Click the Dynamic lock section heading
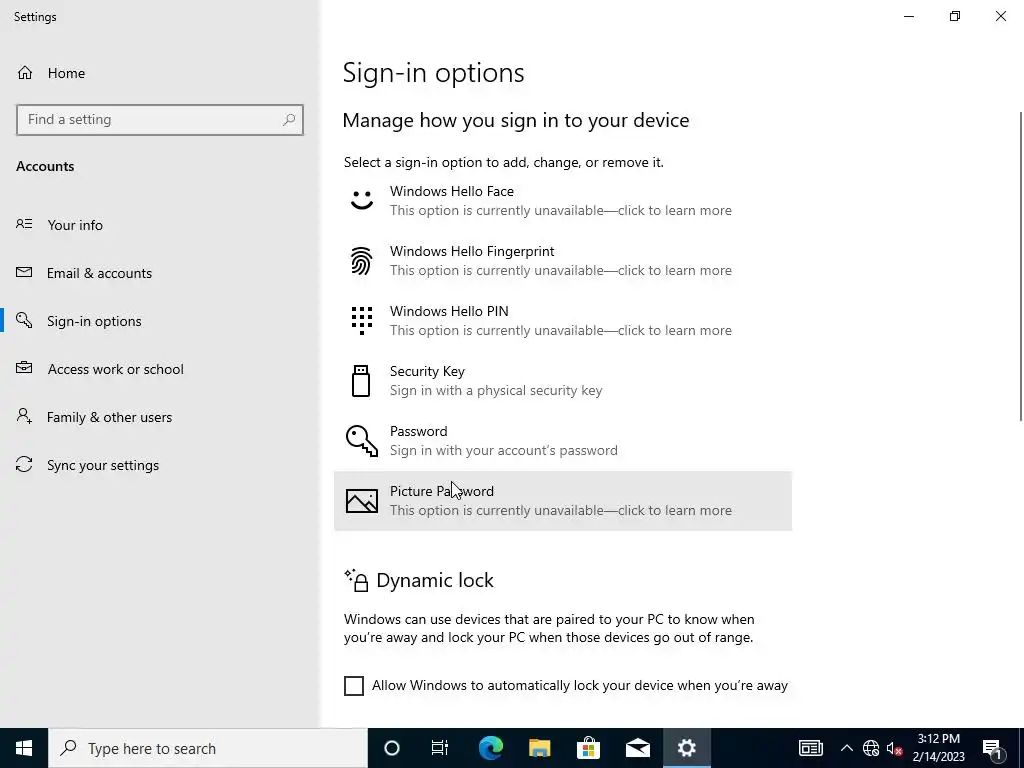Viewport: 1024px width, 768px height. tap(435, 580)
